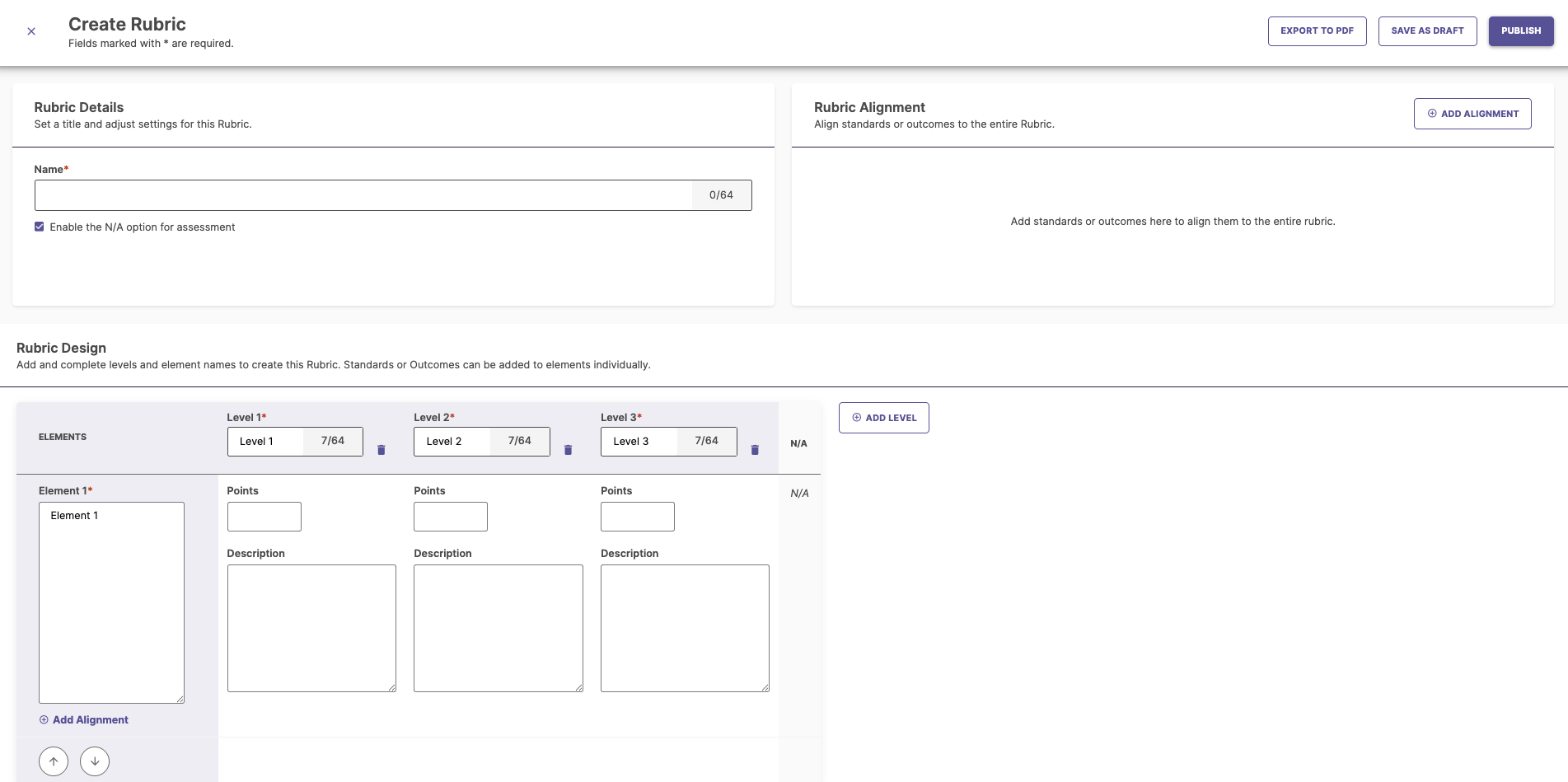Move Element 1 up with arrow
This screenshot has height=782, width=1568.
click(54, 761)
